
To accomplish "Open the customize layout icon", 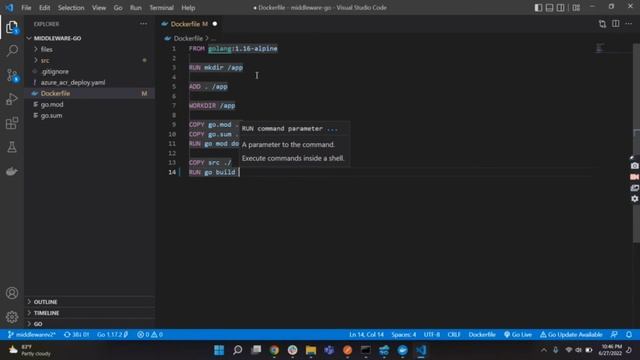I will click(x=576, y=7).
